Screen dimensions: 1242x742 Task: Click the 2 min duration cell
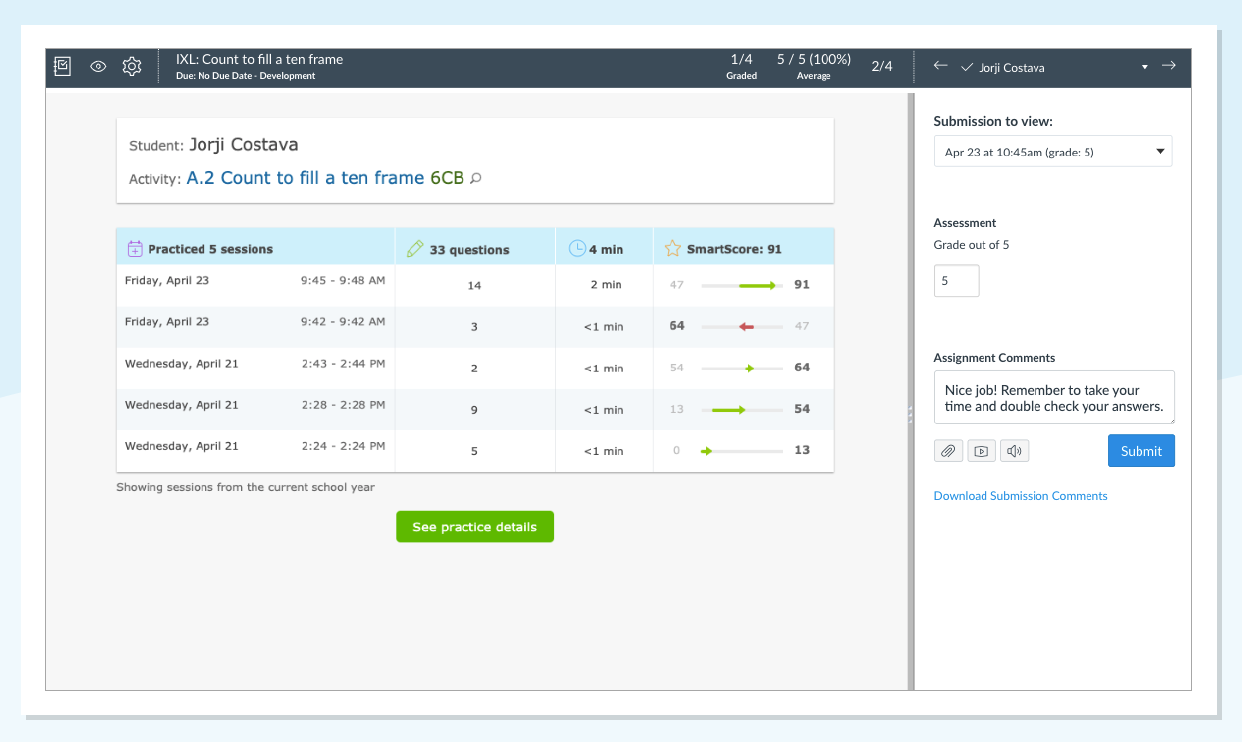(x=605, y=285)
